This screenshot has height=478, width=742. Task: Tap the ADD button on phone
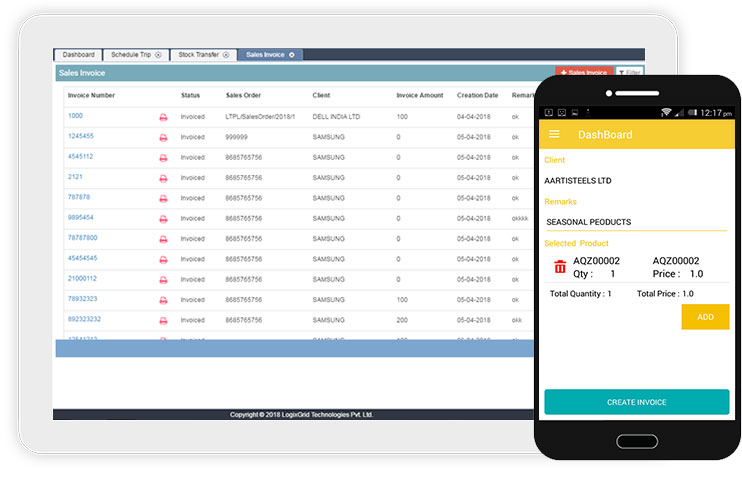pyautogui.click(x=705, y=317)
